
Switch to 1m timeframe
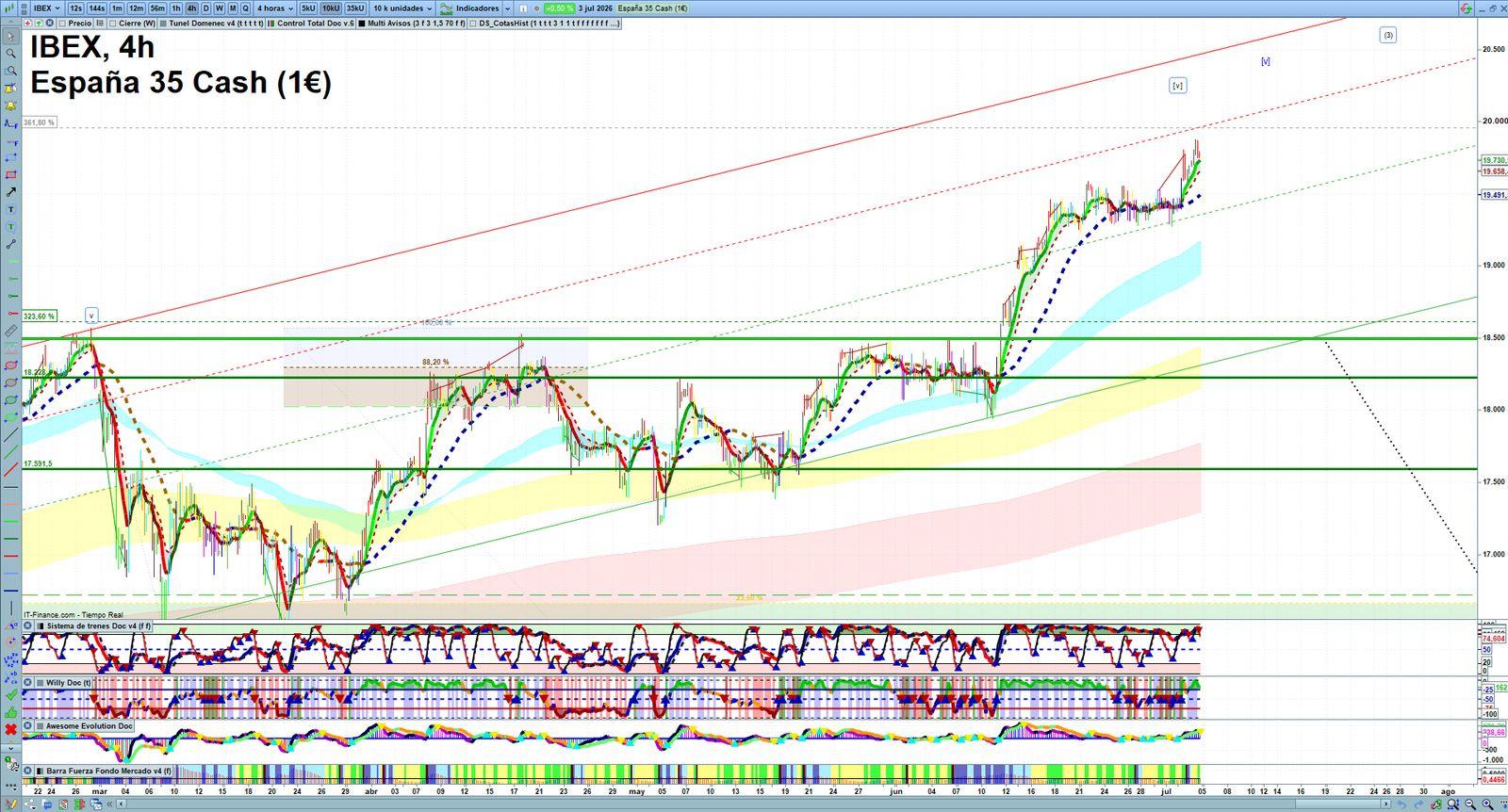coord(117,8)
